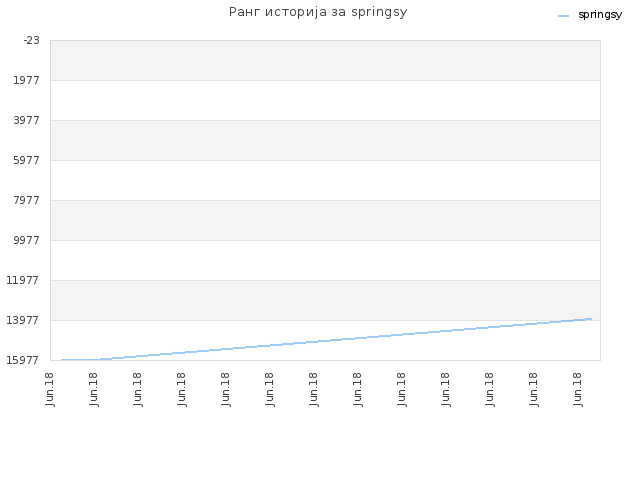This screenshot has height=480, width=640.
Task: Click the chart title "Ранг историја за springsy"
Action: pos(318,12)
